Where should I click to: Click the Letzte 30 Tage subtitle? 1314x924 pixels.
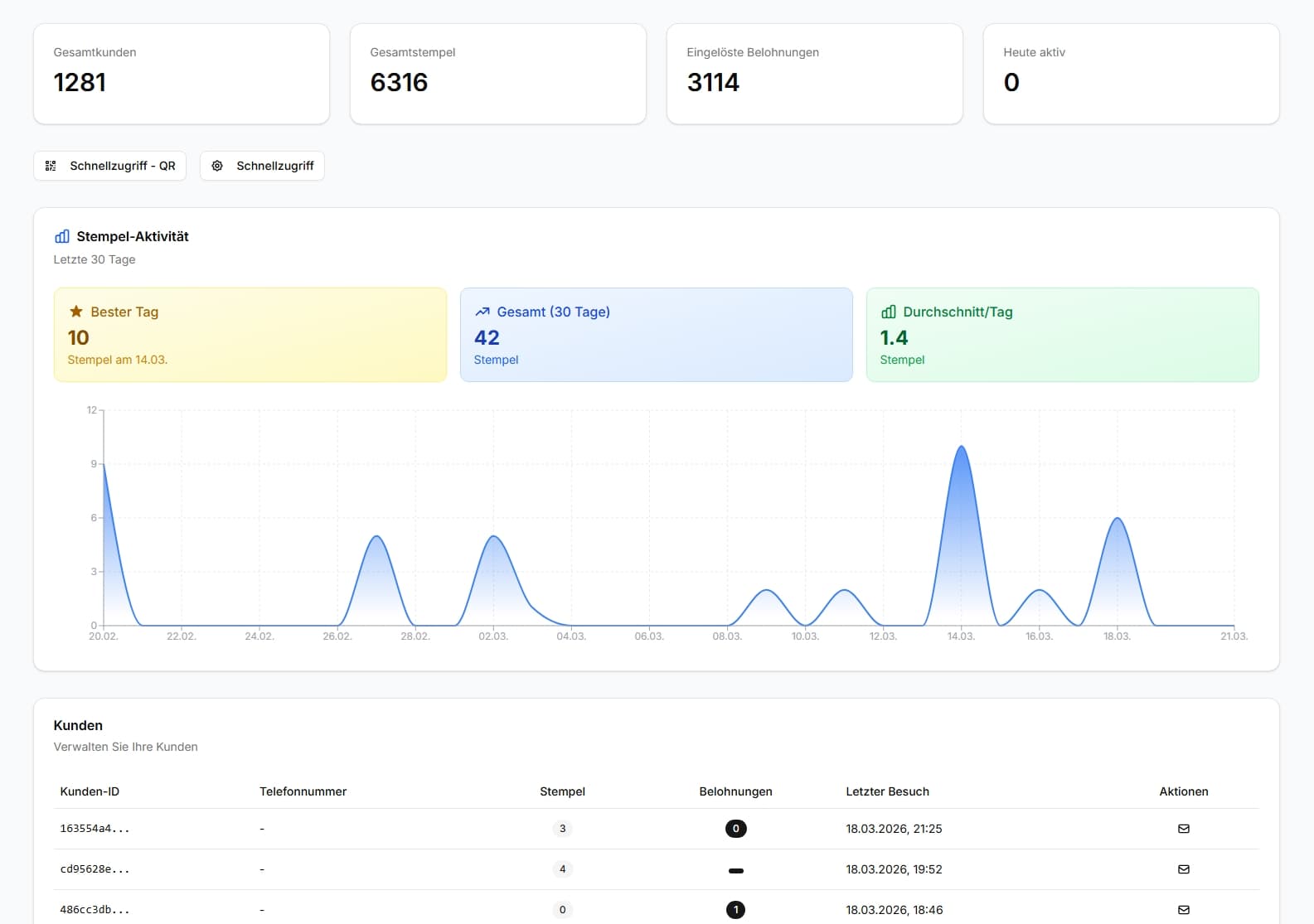click(95, 259)
